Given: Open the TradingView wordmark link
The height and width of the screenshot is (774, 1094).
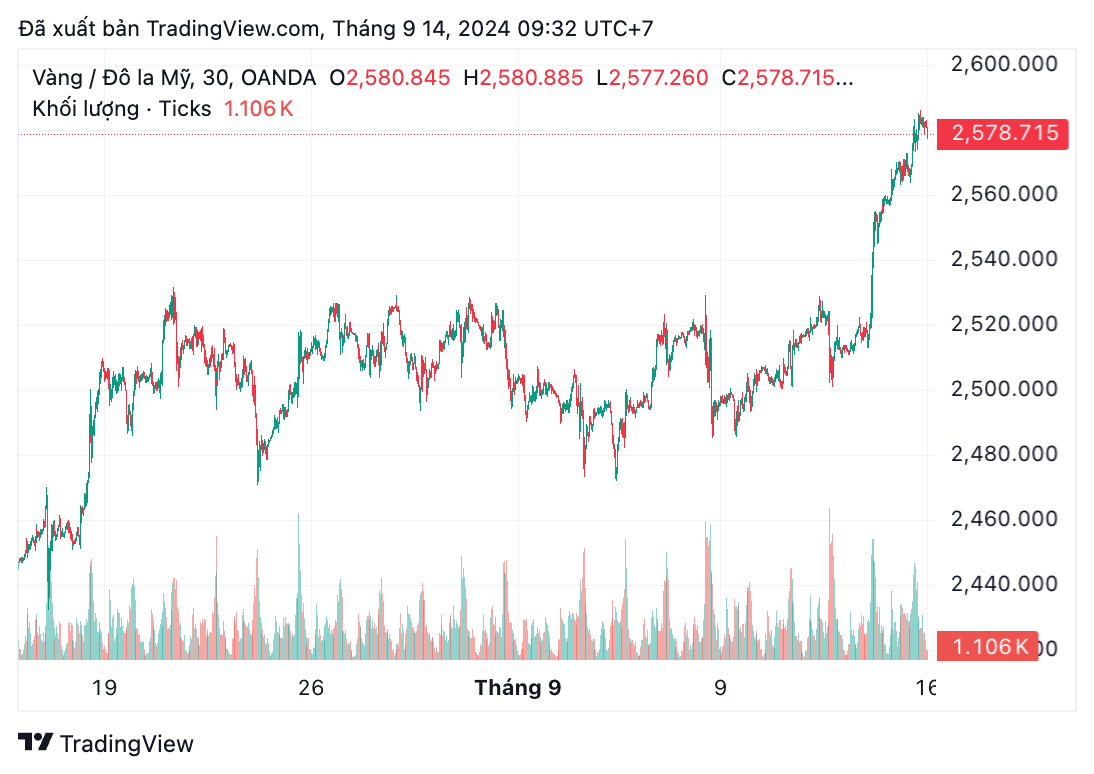Looking at the screenshot, I should (x=126, y=744).
